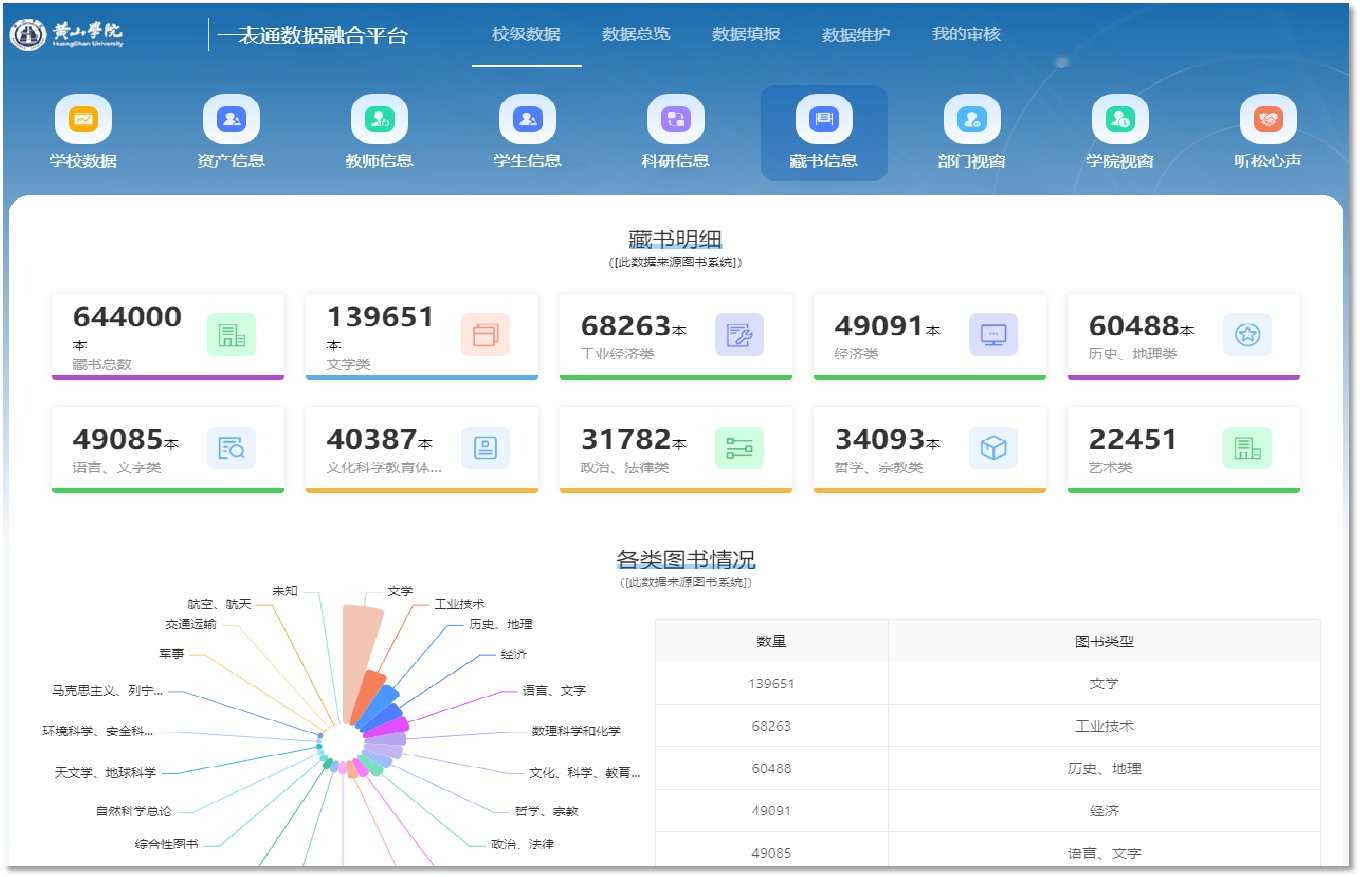The image size is (1360, 877).
Task: Click the 天文学、地球科学 chart label
Action: (x=105, y=772)
